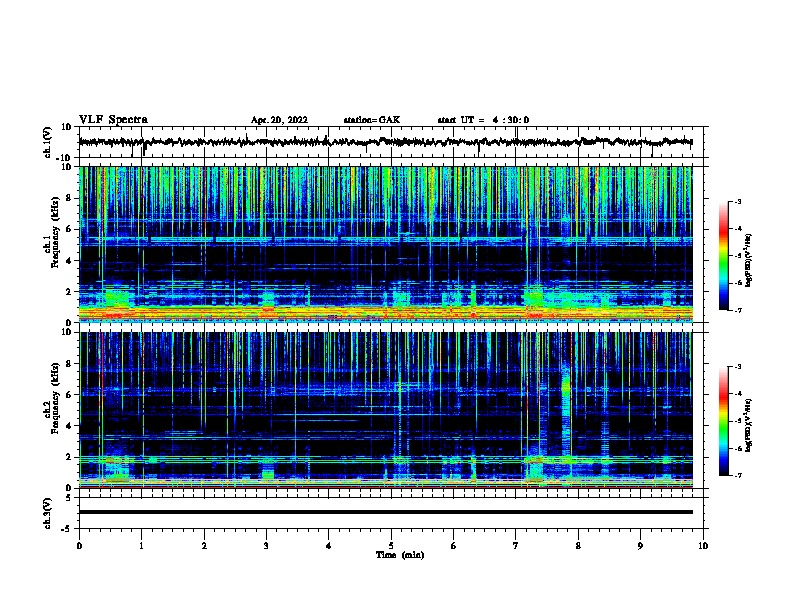
Task: Select the "start UT = 4:30:0" label
Action: [x=483, y=120]
